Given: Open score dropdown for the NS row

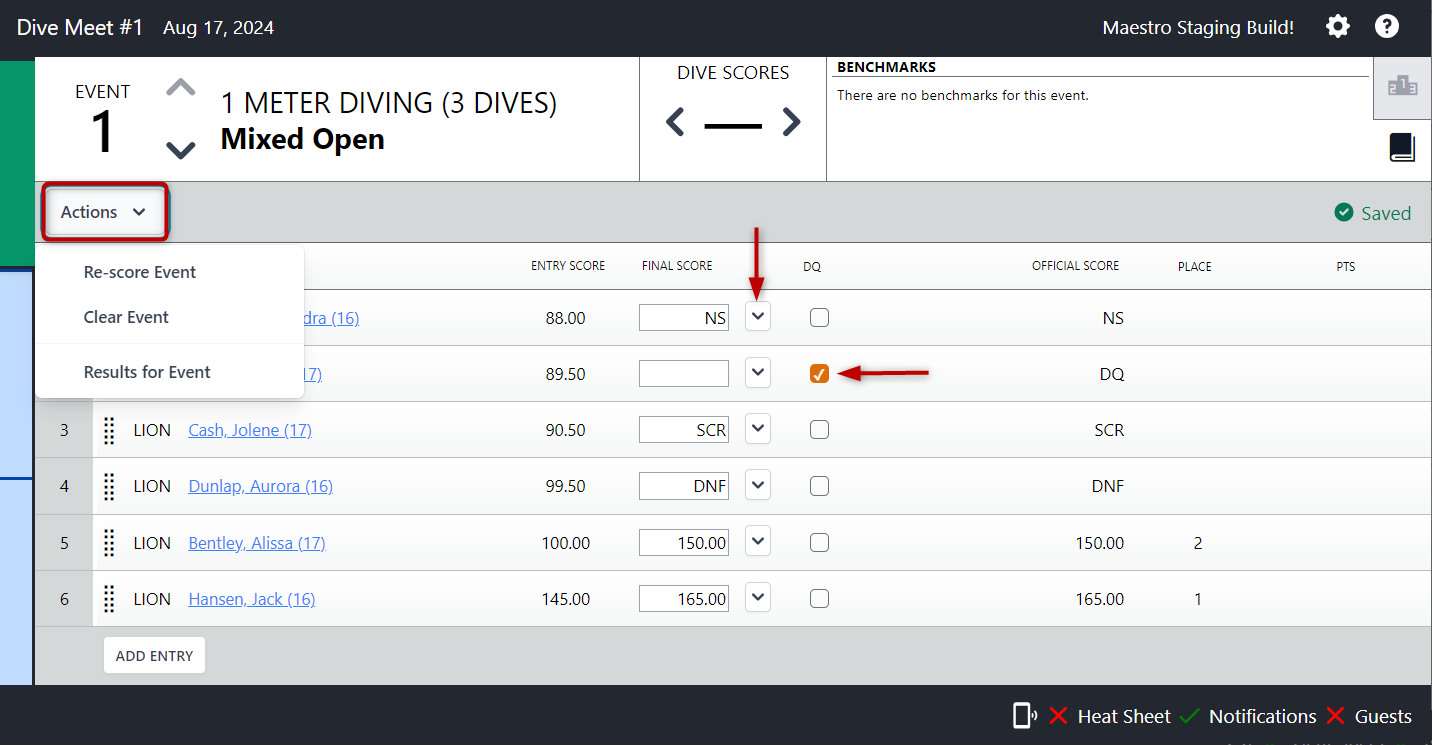Looking at the screenshot, I should [x=758, y=317].
